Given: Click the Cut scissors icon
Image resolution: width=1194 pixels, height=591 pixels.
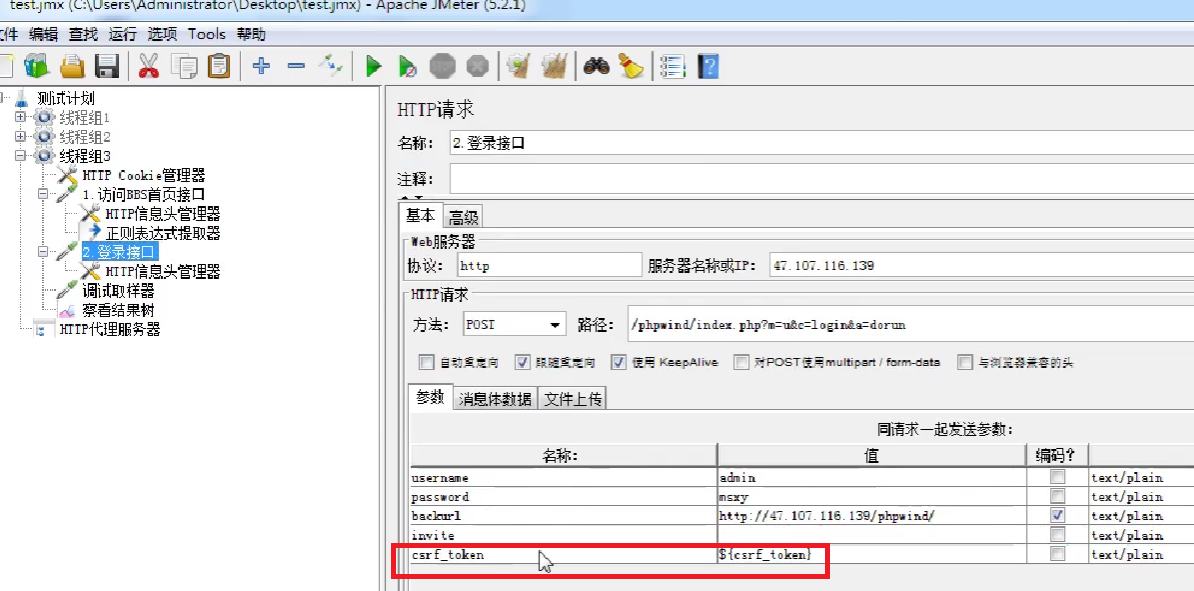Looking at the screenshot, I should point(148,66).
